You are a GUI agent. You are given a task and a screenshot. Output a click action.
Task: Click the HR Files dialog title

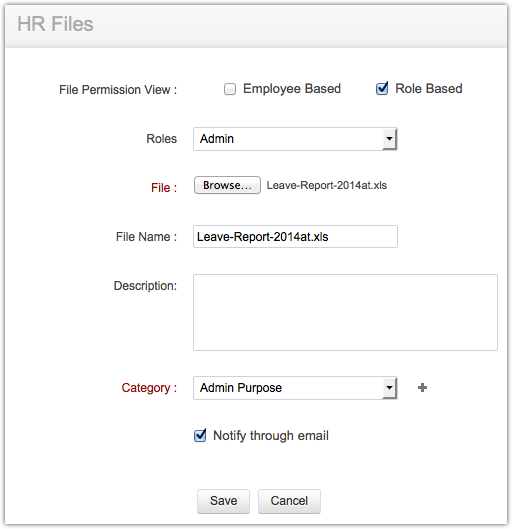[x=55, y=24]
